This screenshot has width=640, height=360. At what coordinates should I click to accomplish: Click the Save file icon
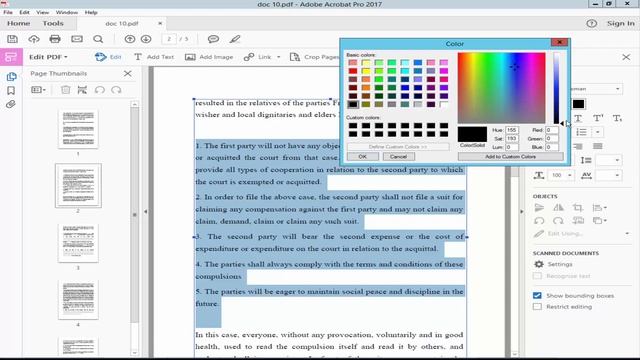tap(12, 39)
